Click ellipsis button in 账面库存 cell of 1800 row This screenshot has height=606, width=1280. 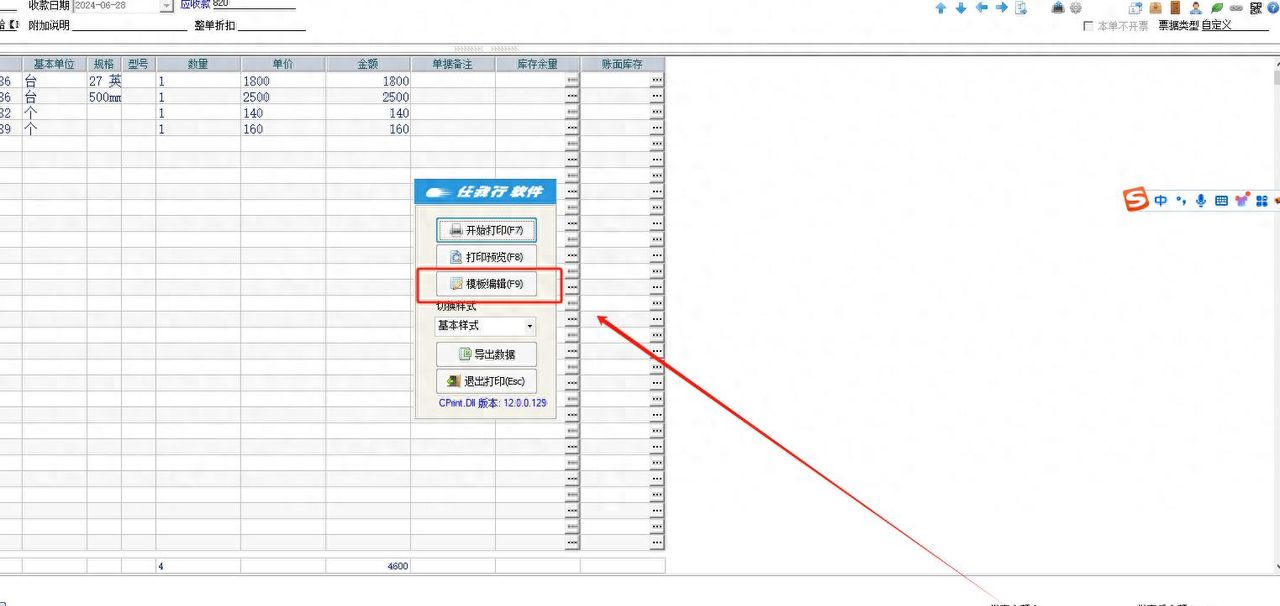click(657, 80)
